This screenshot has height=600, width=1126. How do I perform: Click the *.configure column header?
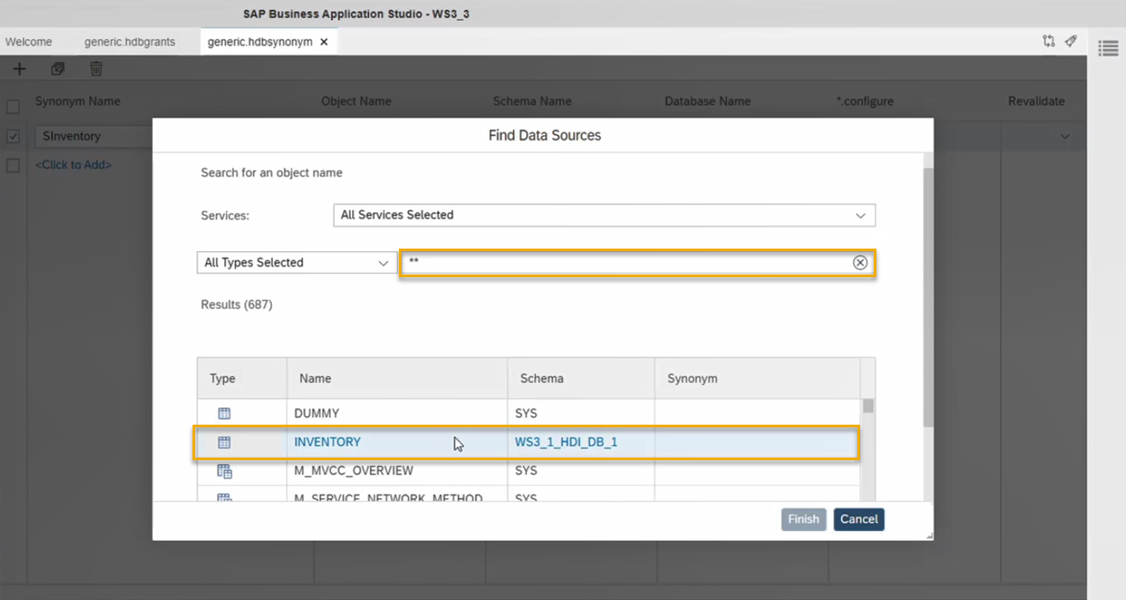[865, 101]
